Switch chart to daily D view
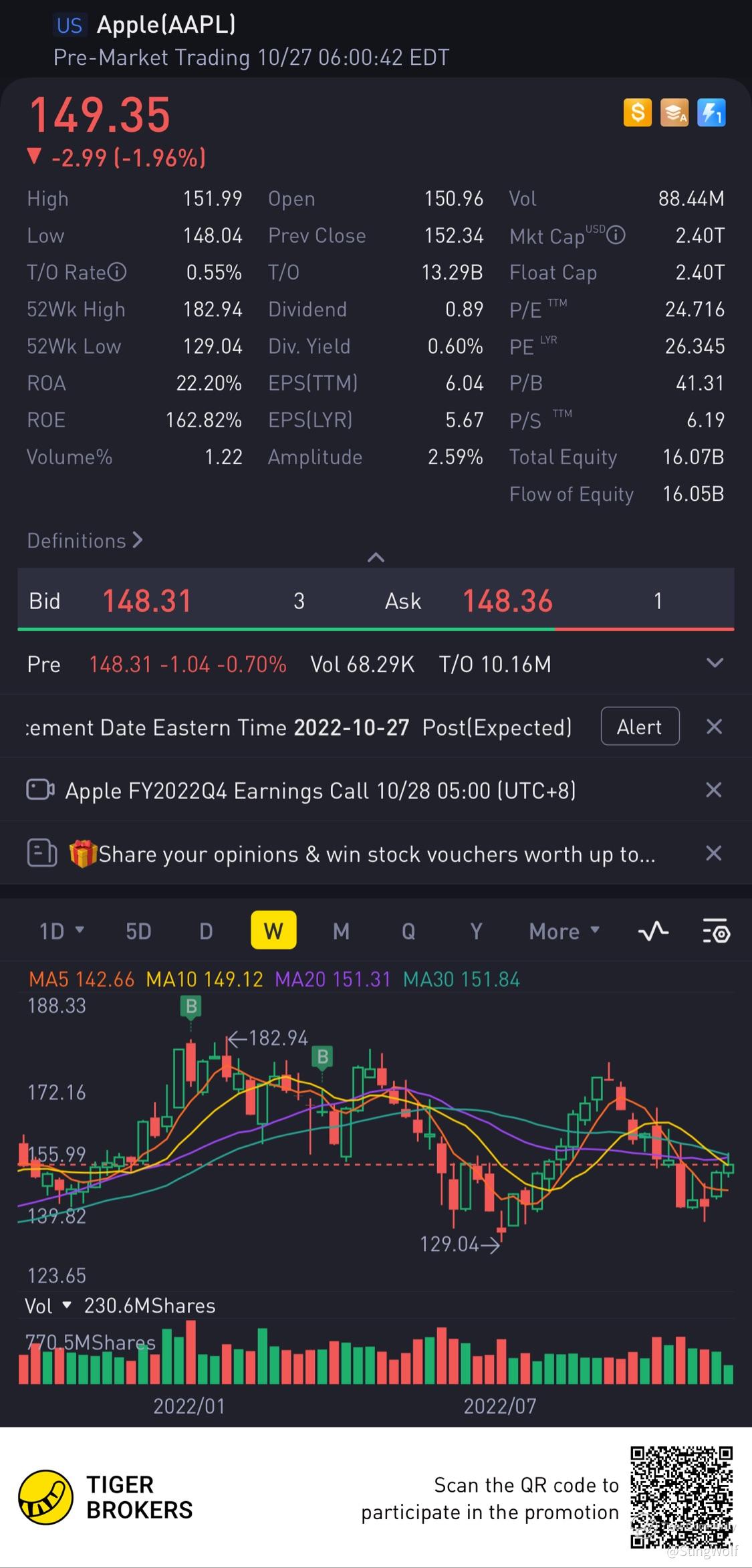Screen dimensions: 752x1568 [x=206, y=931]
